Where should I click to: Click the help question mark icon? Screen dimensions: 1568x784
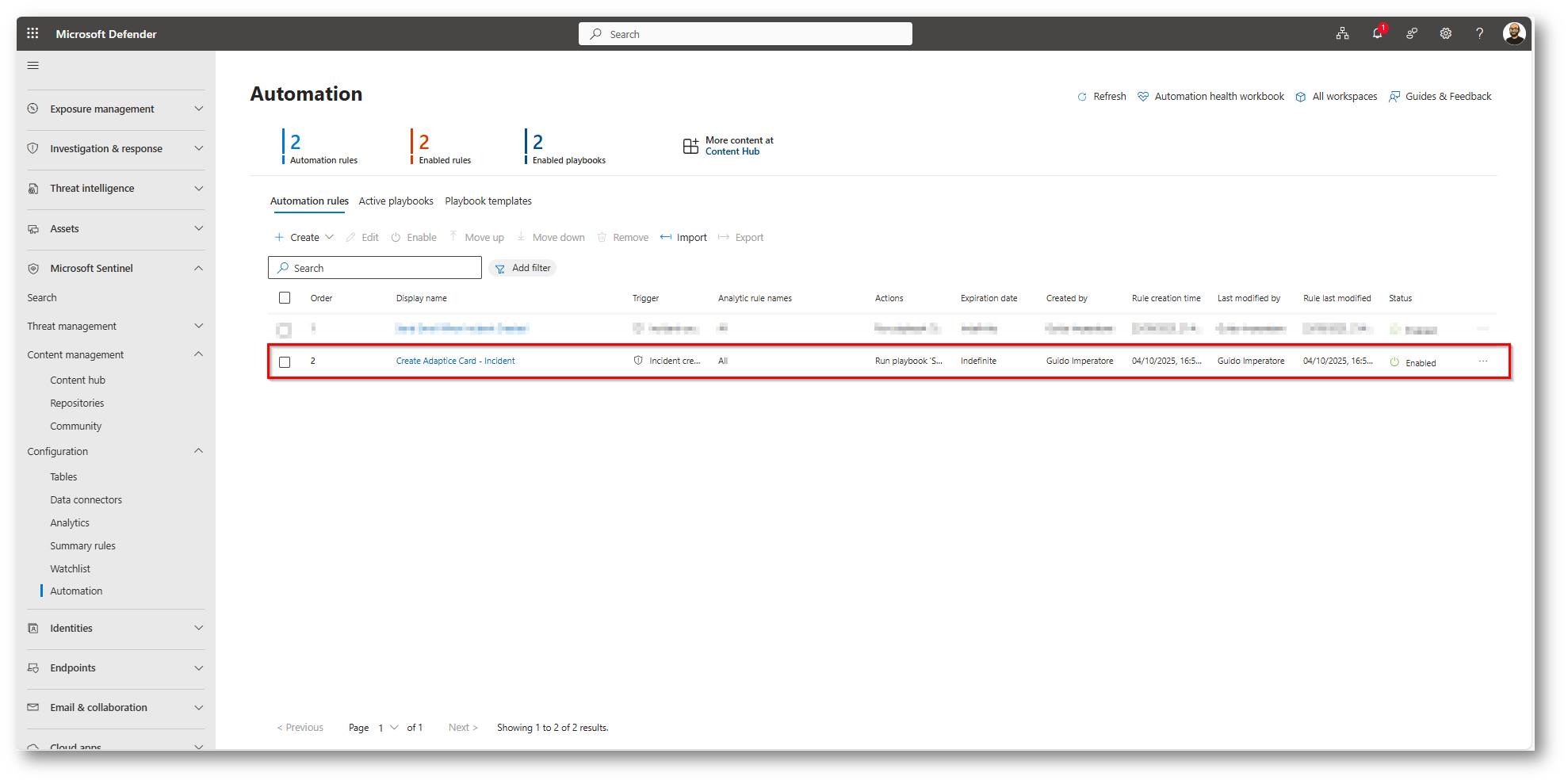pyautogui.click(x=1479, y=33)
